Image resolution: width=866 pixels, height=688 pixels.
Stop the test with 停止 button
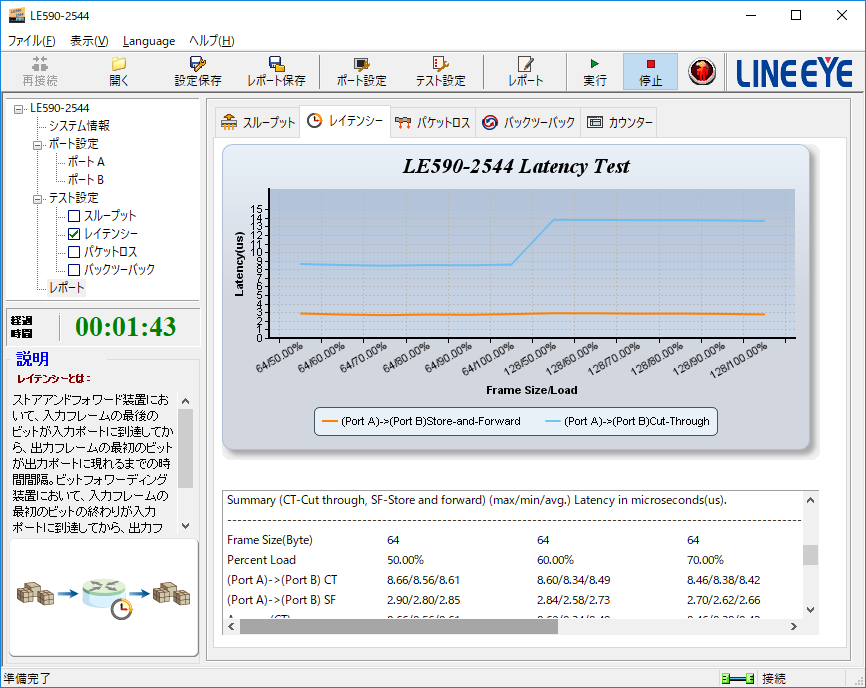651,72
